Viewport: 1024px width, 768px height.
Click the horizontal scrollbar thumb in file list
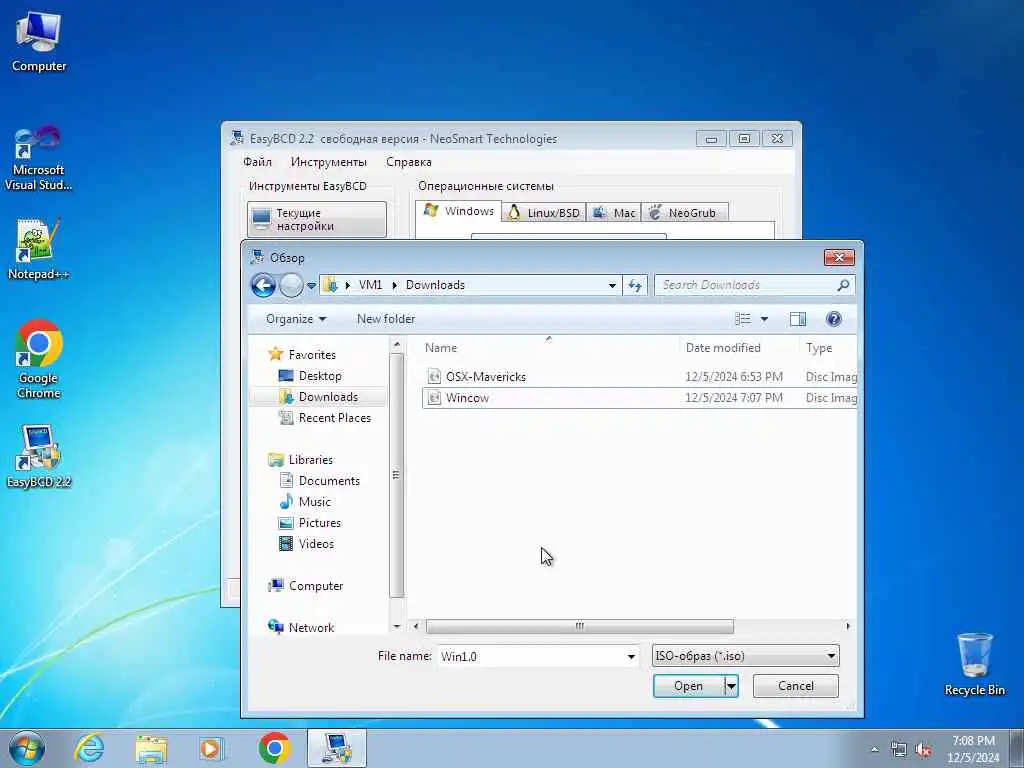coord(580,626)
